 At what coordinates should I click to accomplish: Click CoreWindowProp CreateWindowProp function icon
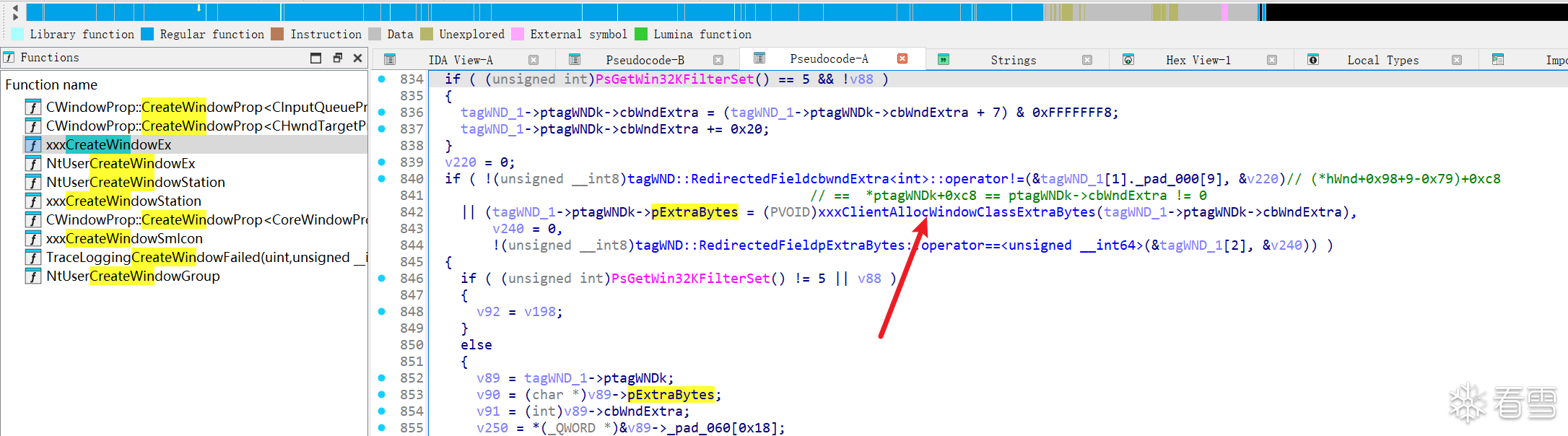click(33, 219)
